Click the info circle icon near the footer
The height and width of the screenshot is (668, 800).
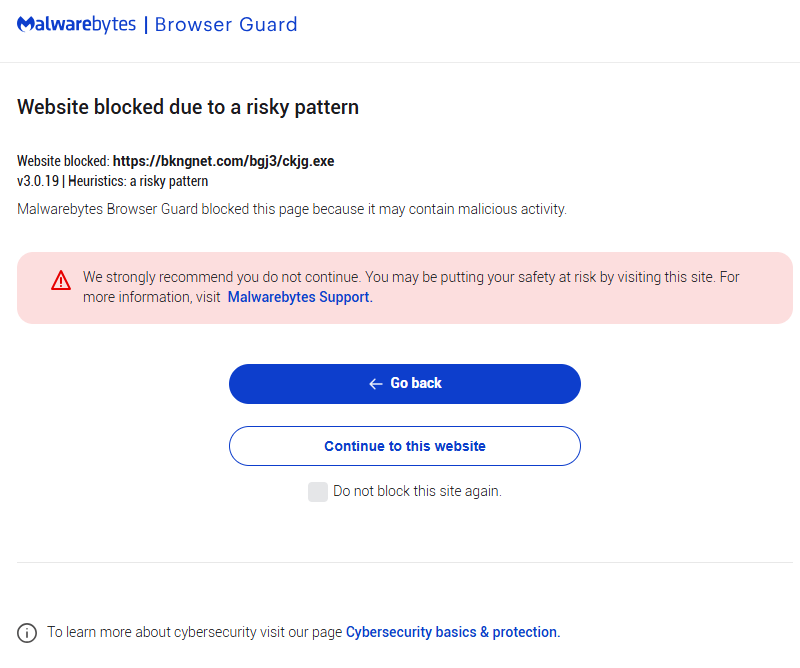[27, 632]
